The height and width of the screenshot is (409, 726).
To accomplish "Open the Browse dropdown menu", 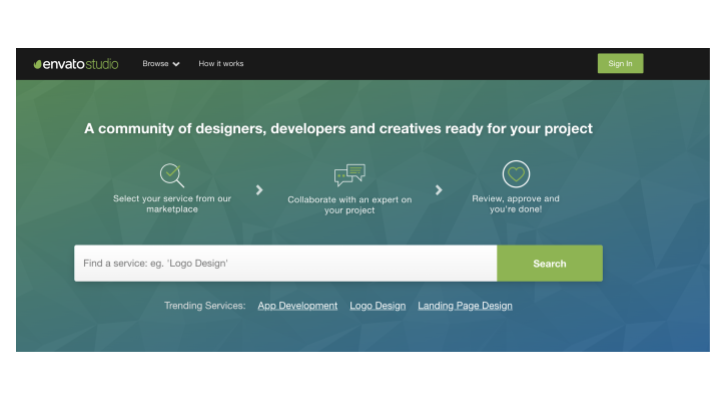I will [x=161, y=64].
